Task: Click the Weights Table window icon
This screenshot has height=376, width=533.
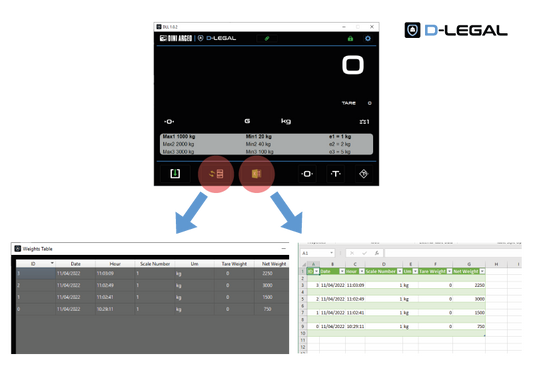Action: coord(18,249)
